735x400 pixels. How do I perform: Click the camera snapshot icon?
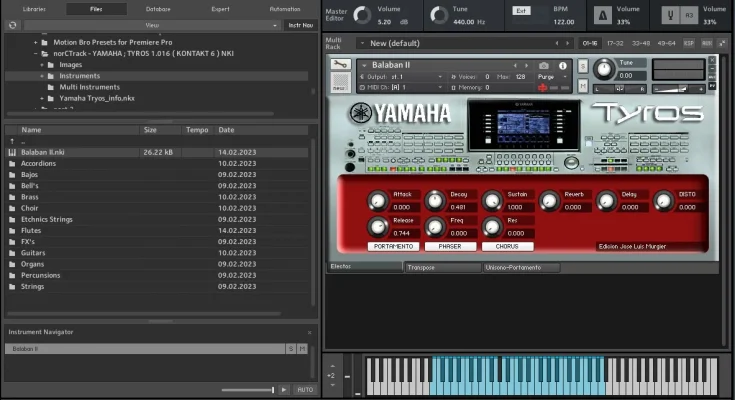[x=544, y=65]
